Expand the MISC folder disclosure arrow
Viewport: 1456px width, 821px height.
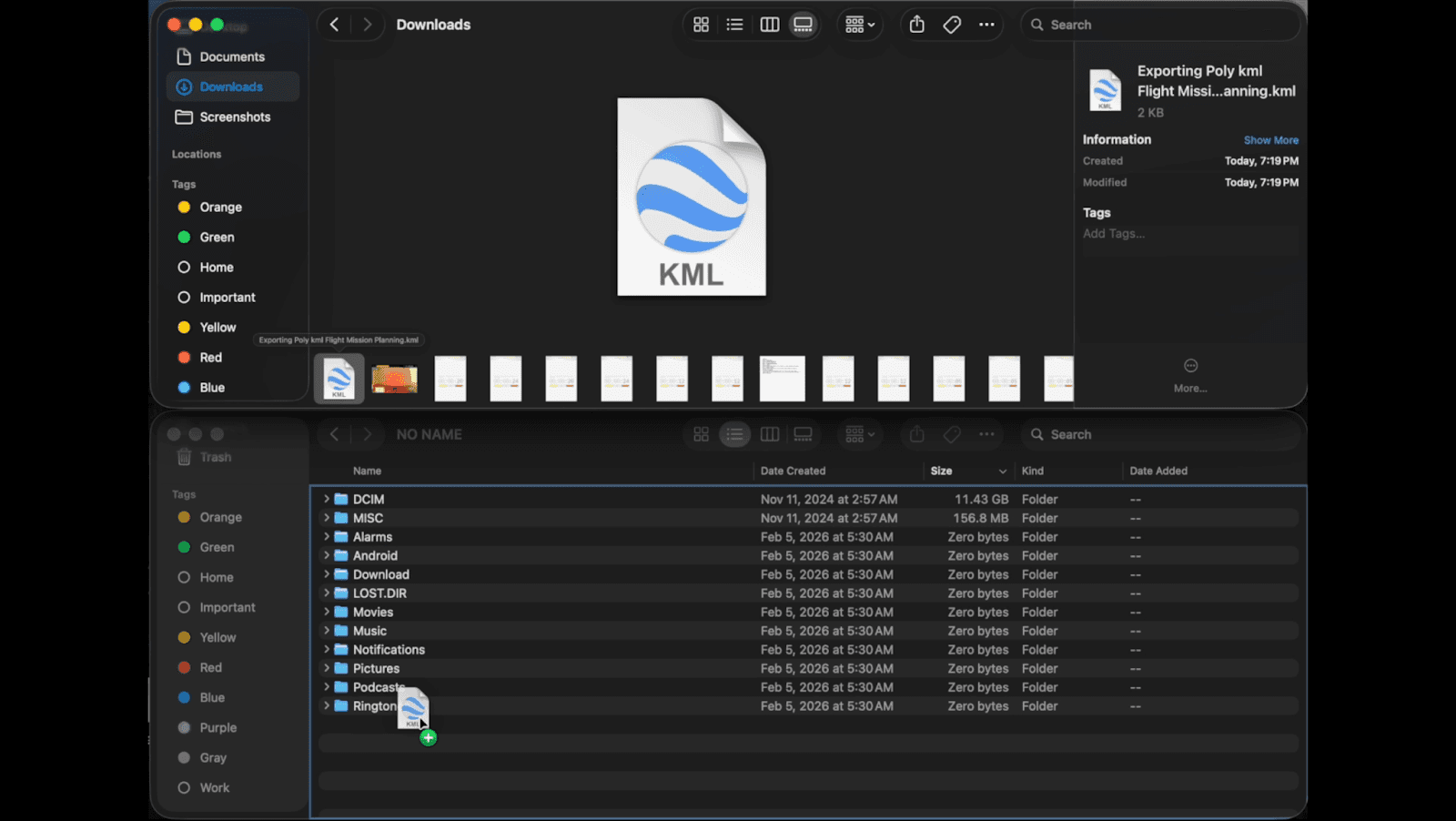pos(327,518)
